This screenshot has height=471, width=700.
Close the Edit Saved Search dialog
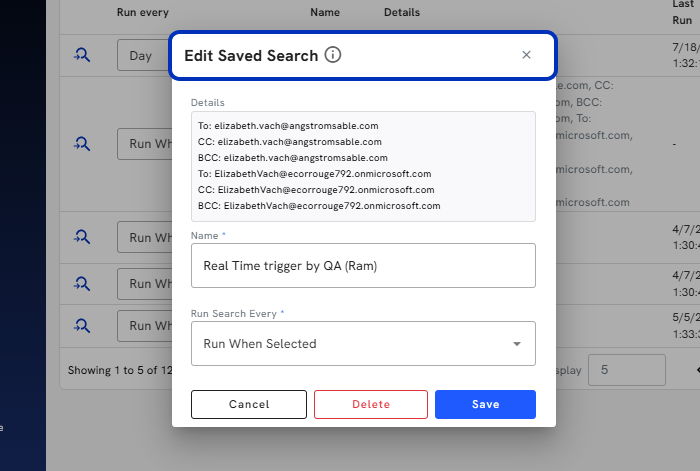526,55
